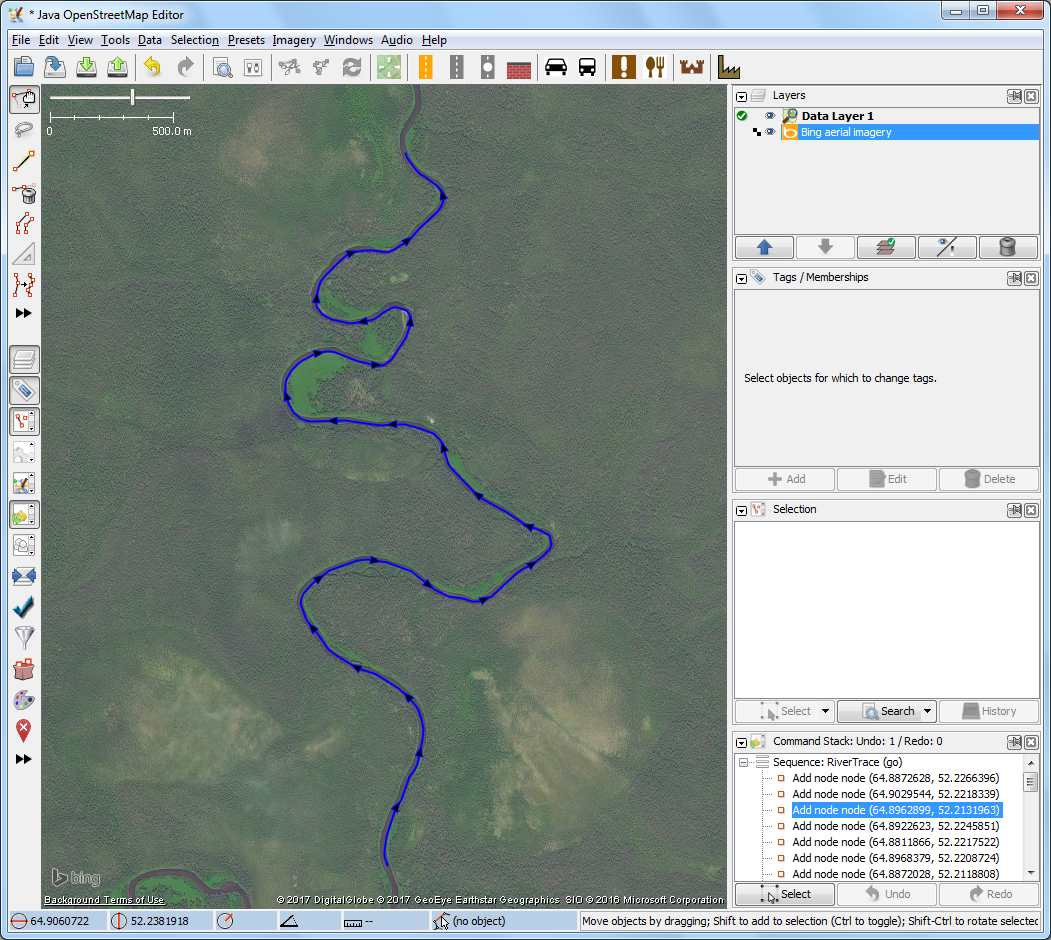This screenshot has height=940, width=1051.
Task: Delete layer with the trash can button
Action: pyautogui.click(x=1008, y=247)
